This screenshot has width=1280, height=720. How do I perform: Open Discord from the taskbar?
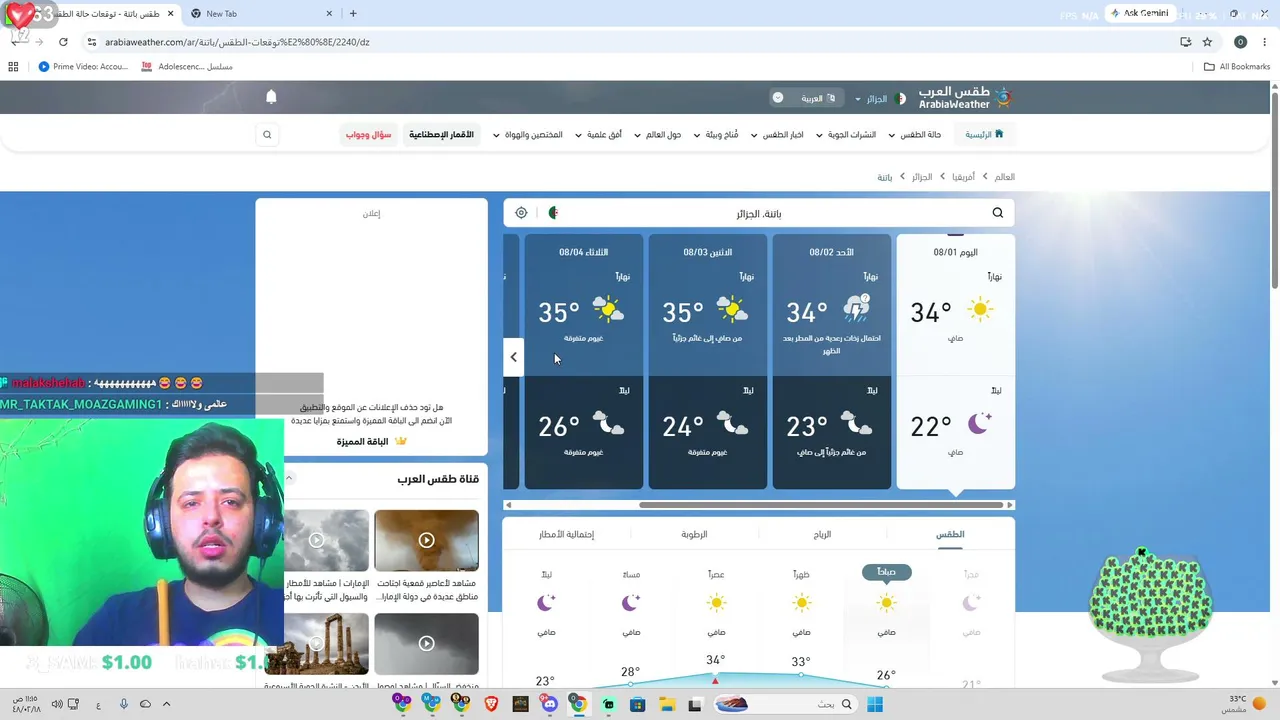pos(549,704)
